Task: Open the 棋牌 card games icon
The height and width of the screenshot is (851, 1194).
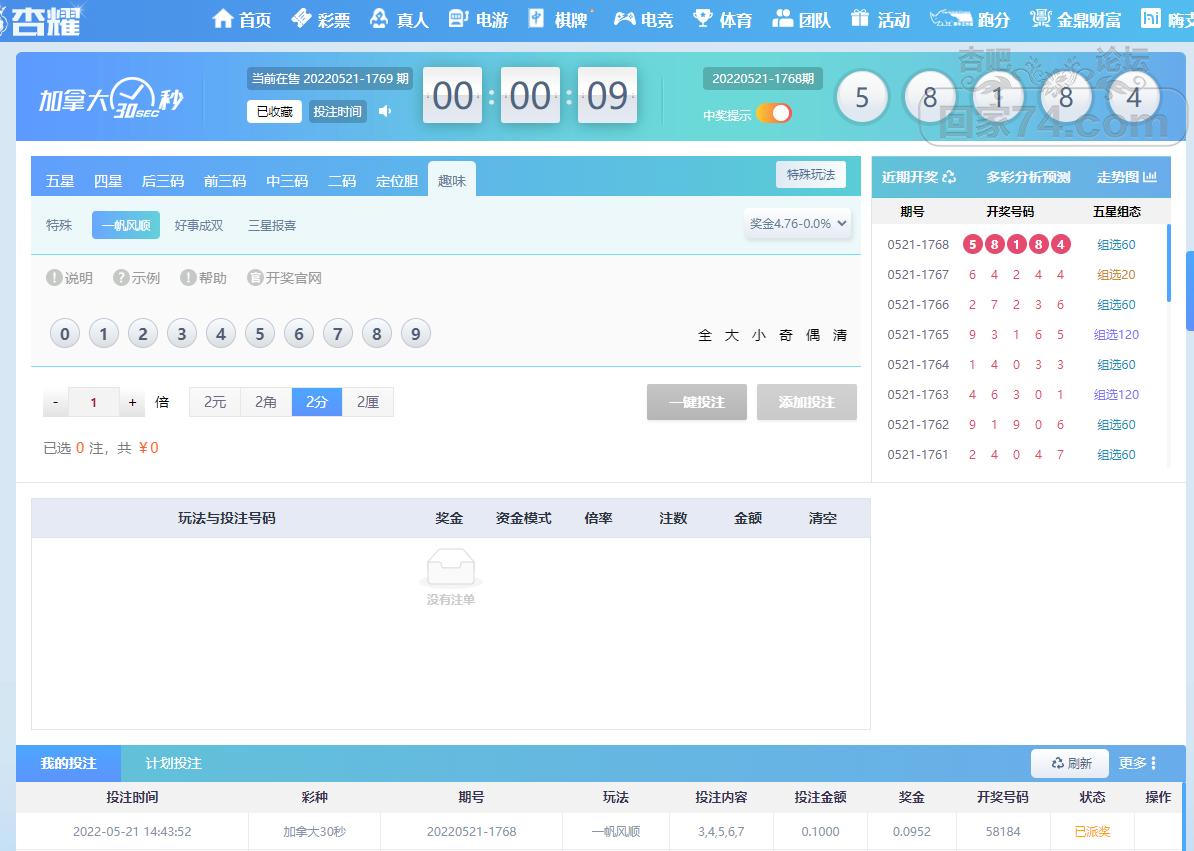Action: point(537,18)
